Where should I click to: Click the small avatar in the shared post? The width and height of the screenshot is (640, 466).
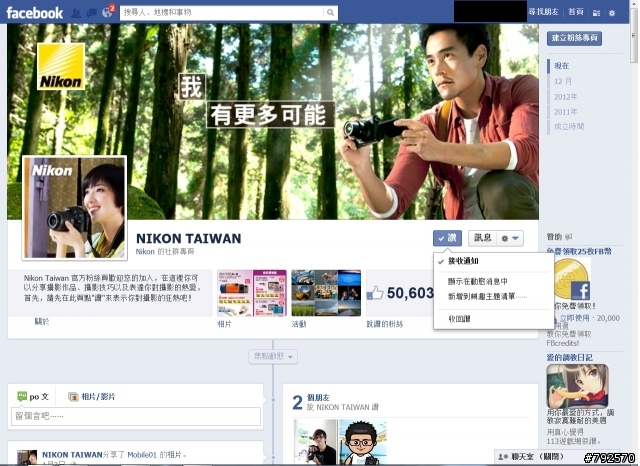tap(27, 457)
